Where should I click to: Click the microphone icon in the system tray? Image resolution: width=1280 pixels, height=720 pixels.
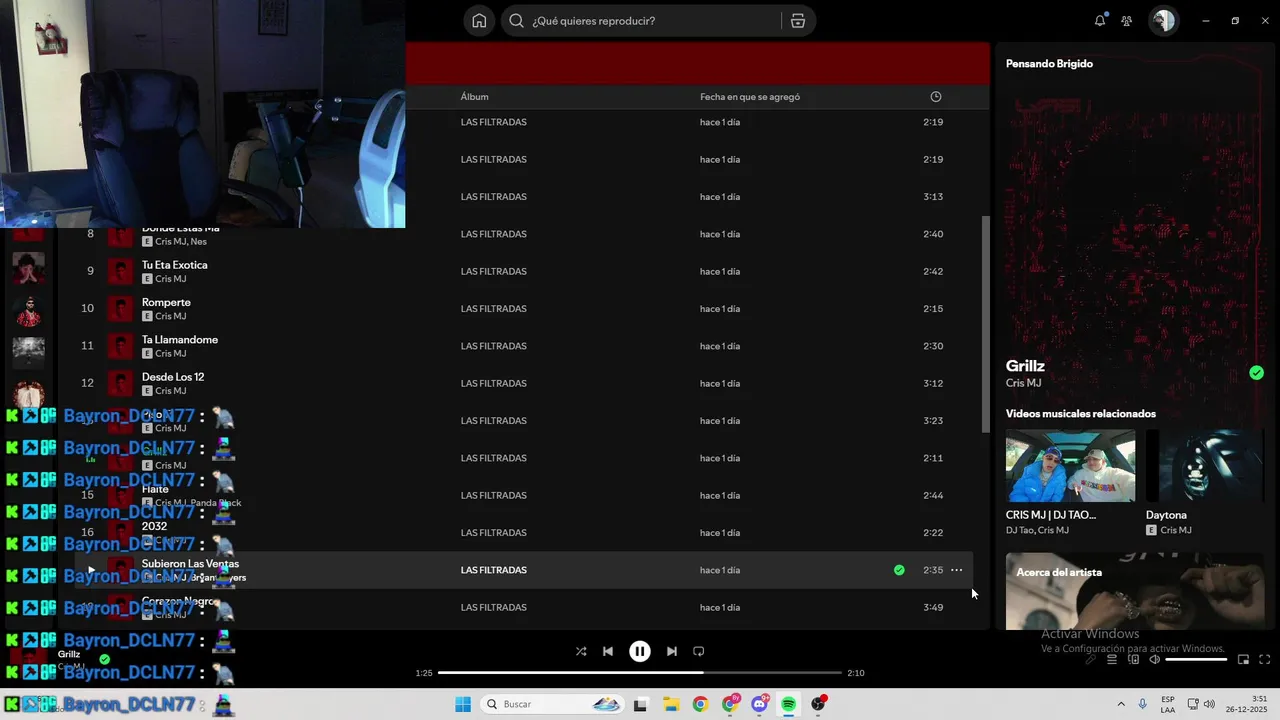tap(1142, 704)
